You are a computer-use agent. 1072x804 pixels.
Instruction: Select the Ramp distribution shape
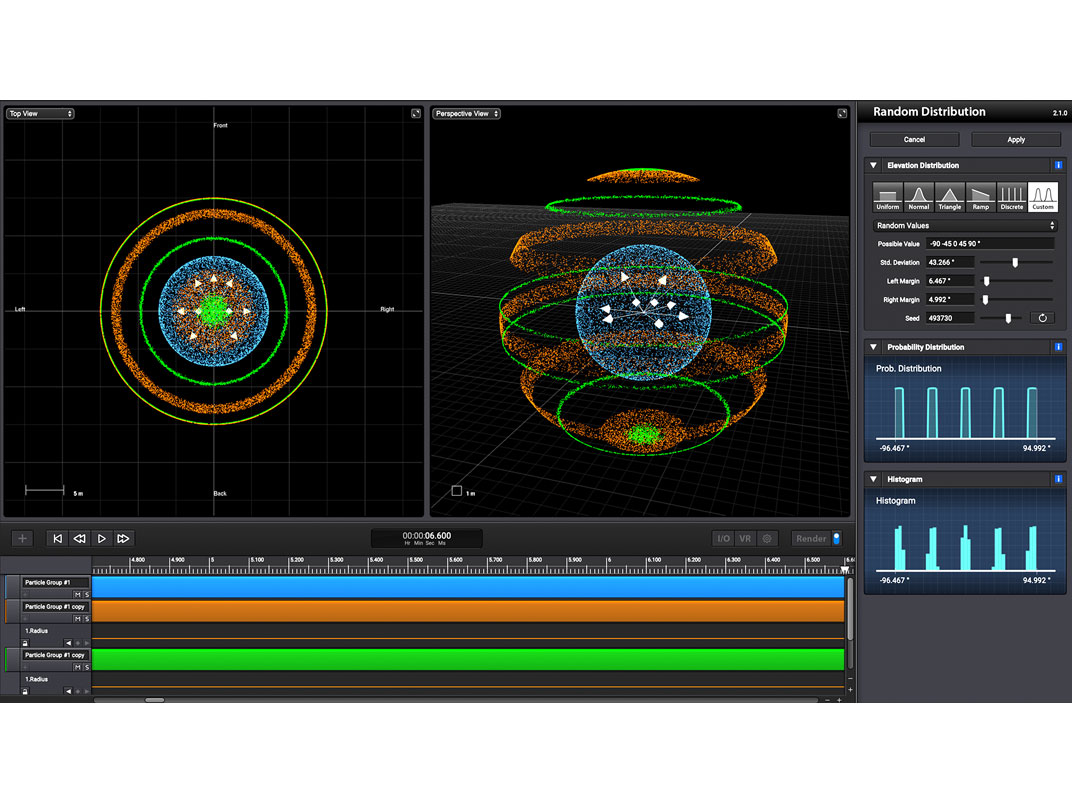click(980, 197)
